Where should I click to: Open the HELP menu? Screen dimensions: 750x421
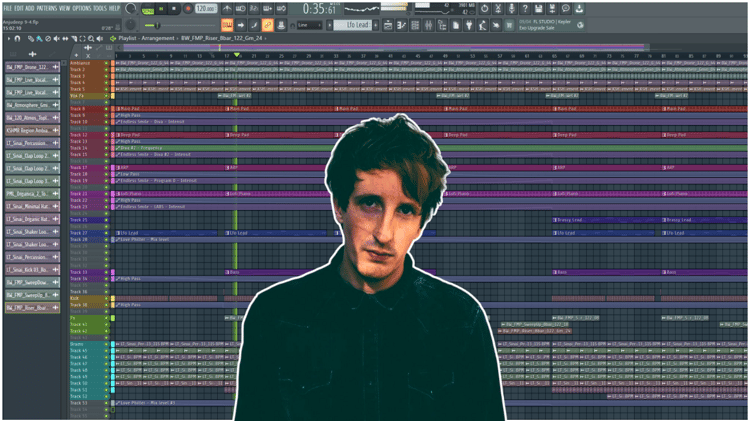(x=114, y=8)
